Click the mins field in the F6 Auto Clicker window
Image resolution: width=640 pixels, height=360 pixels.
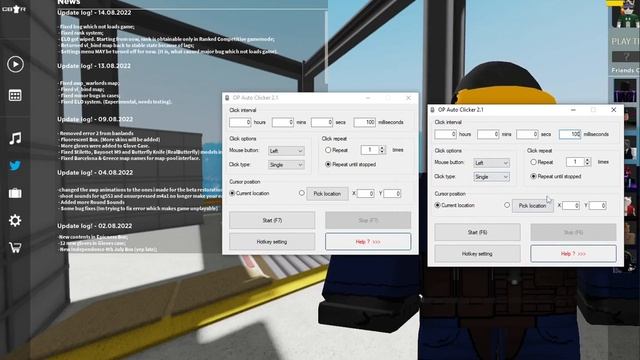point(488,134)
